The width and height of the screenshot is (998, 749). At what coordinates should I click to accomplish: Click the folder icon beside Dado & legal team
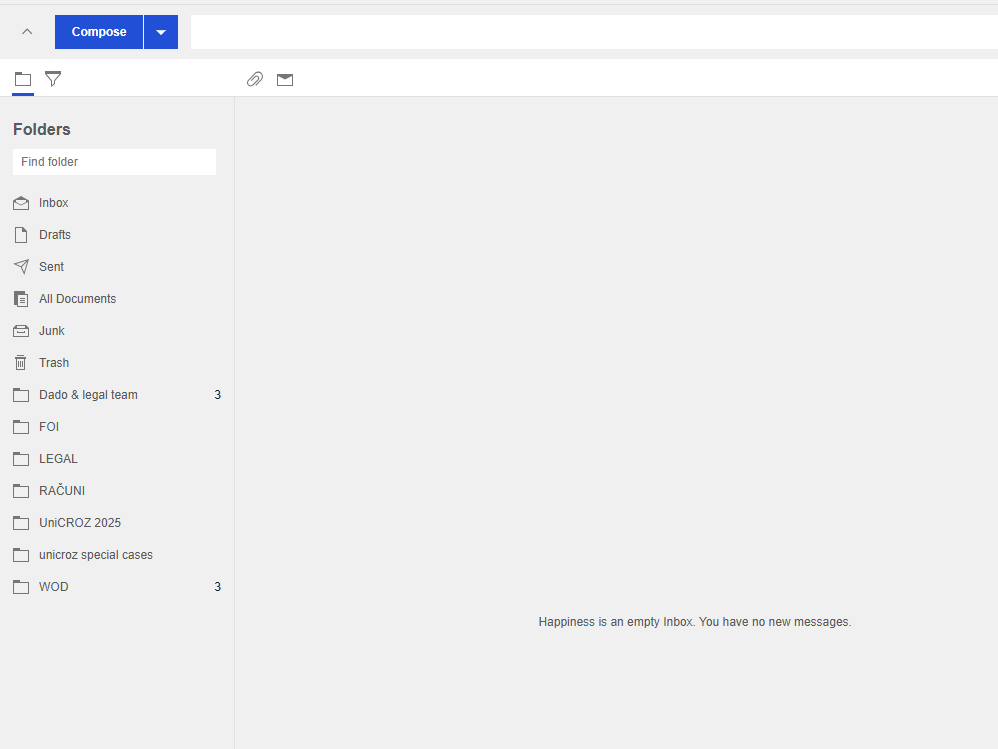coord(21,395)
